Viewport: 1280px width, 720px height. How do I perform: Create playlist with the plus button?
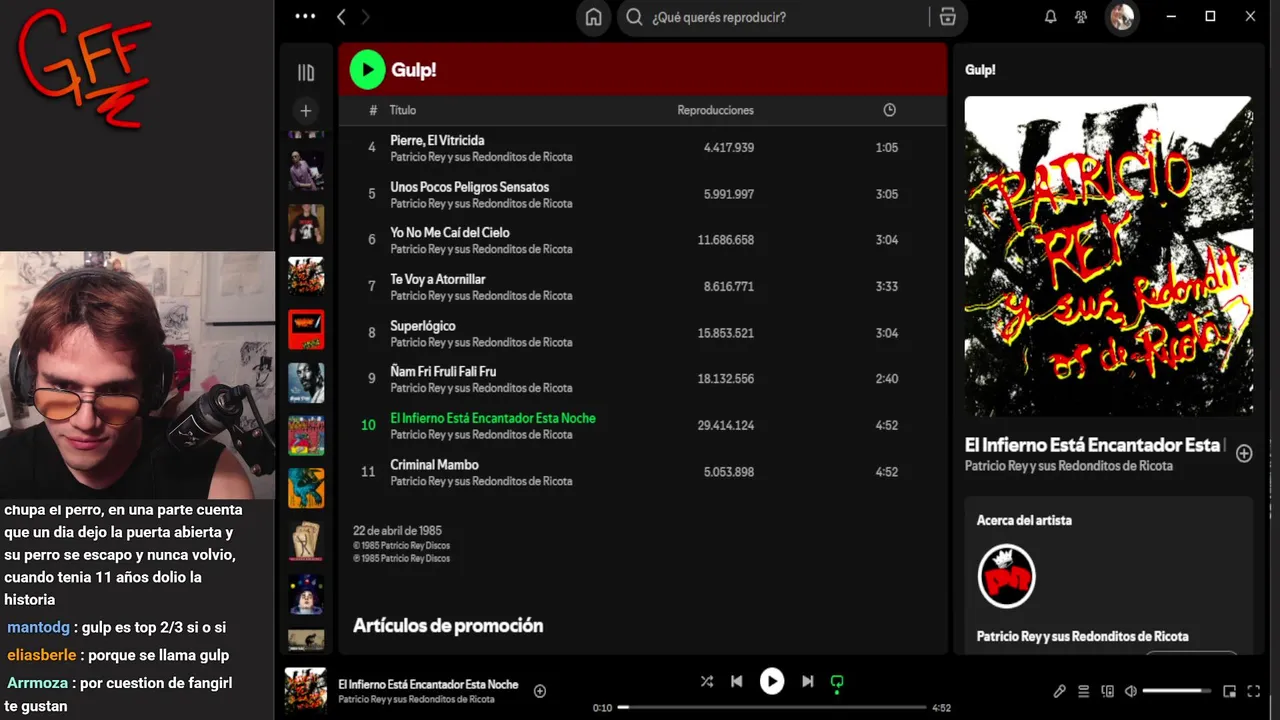tap(306, 111)
